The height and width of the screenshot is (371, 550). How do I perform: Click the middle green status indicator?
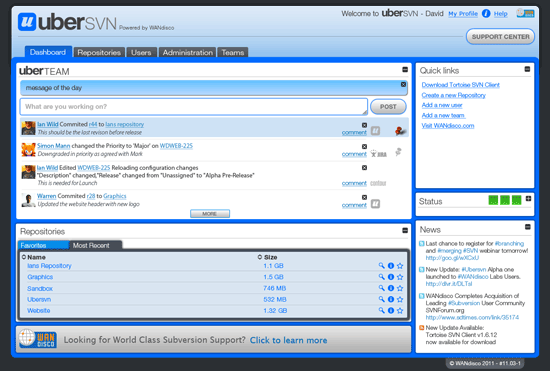coord(505,200)
